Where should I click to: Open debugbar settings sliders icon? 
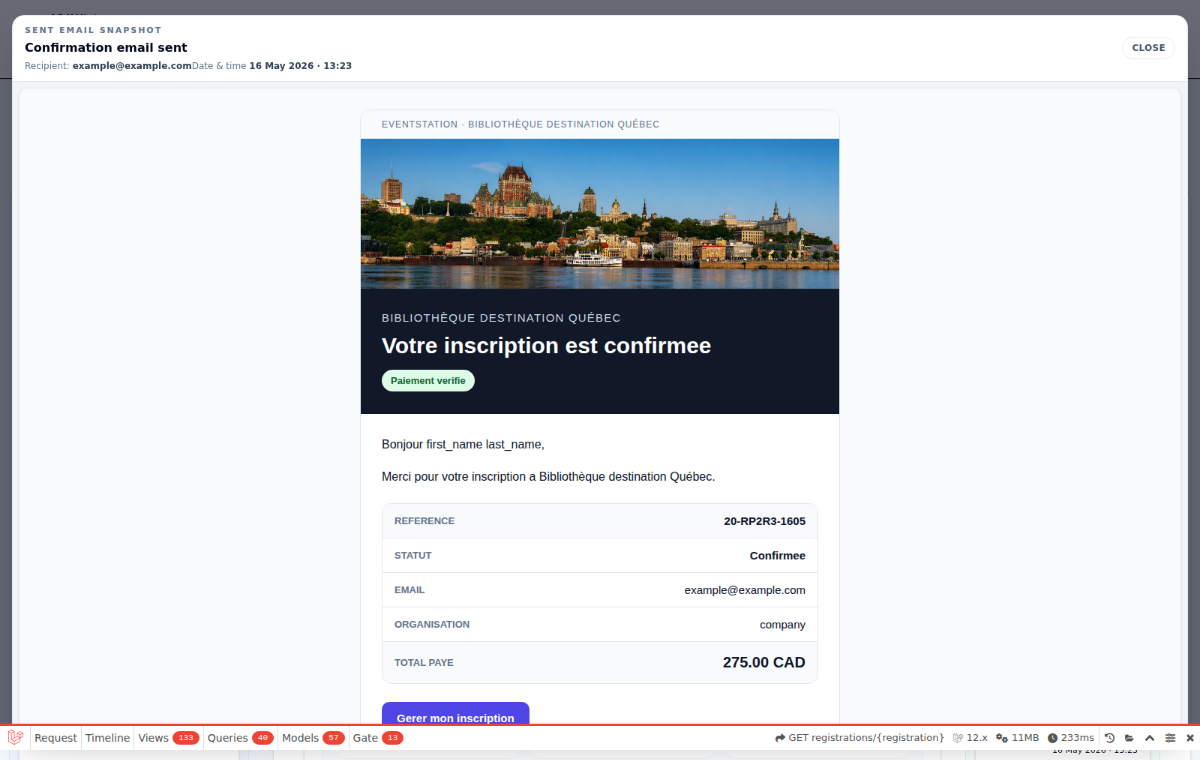pyautogui.click(x=1169, y=738)
